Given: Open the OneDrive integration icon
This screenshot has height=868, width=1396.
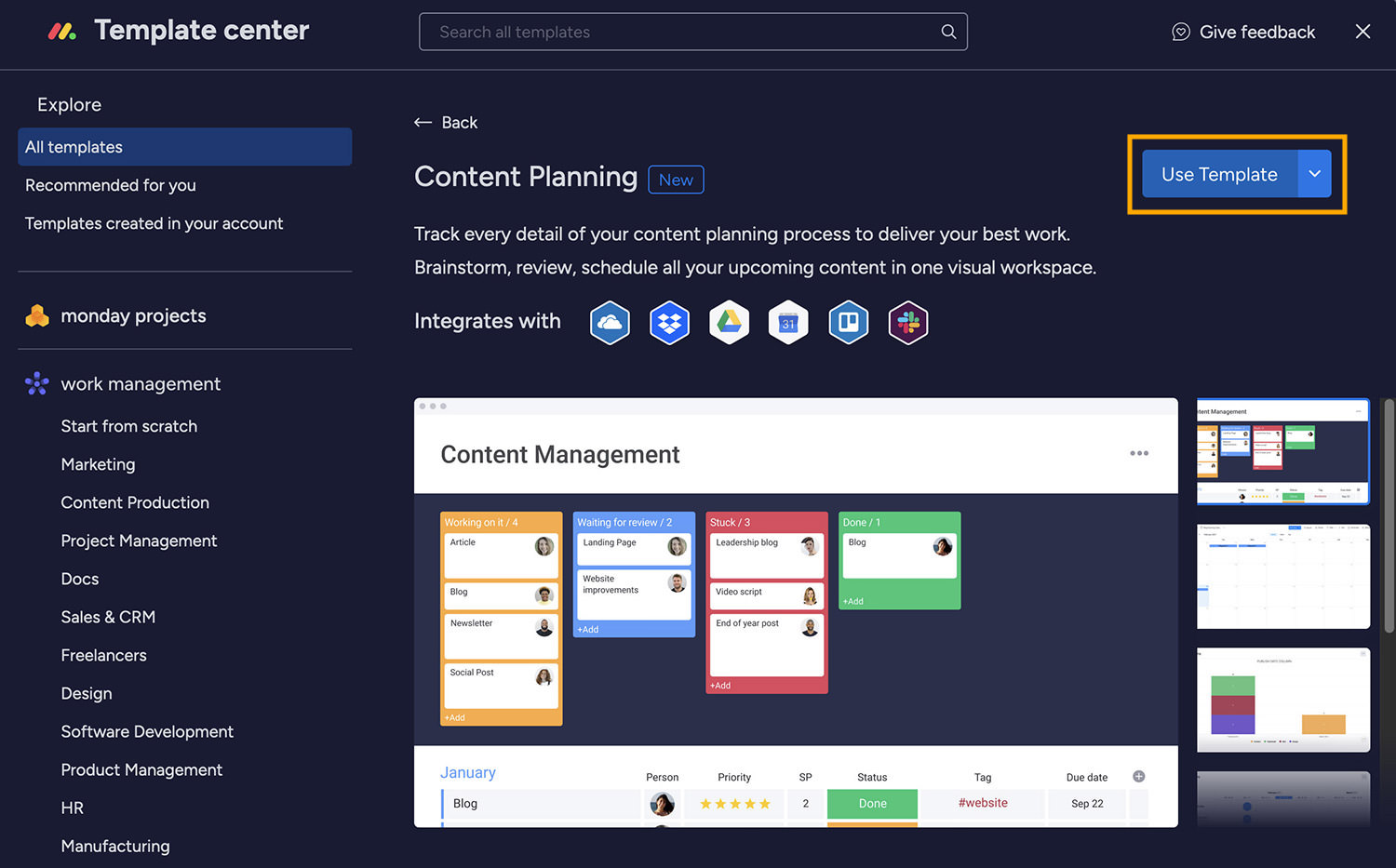Looking at the screenshot, I should [610, 323].
